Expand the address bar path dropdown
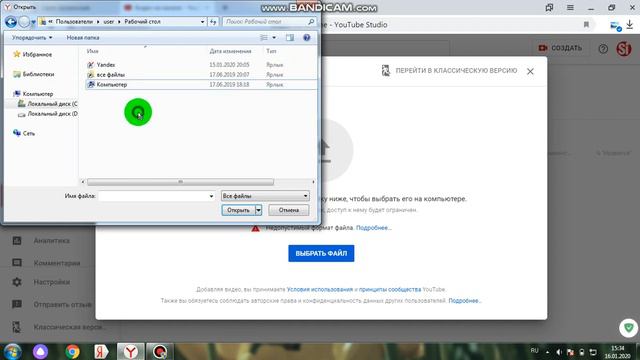This screenshot has height=360, width=640. pyautogui.click(x=202, y=22)
